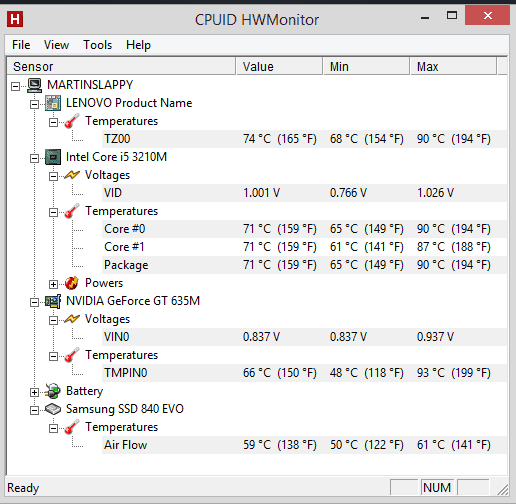Screen dimensions: 516x504
Task: Click the MARTINSLAPPY computer icon
Action: pyautogui.click(x=35, y=85)
